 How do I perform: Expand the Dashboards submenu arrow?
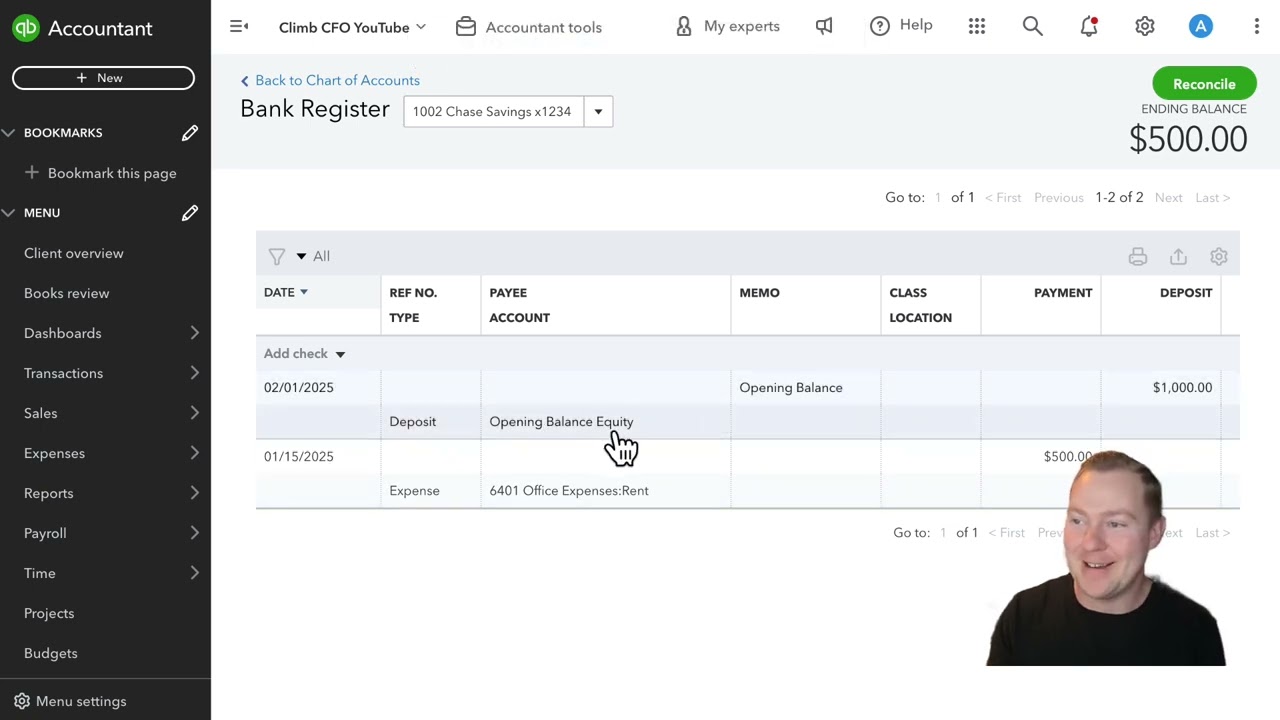(x=195, y=333)
